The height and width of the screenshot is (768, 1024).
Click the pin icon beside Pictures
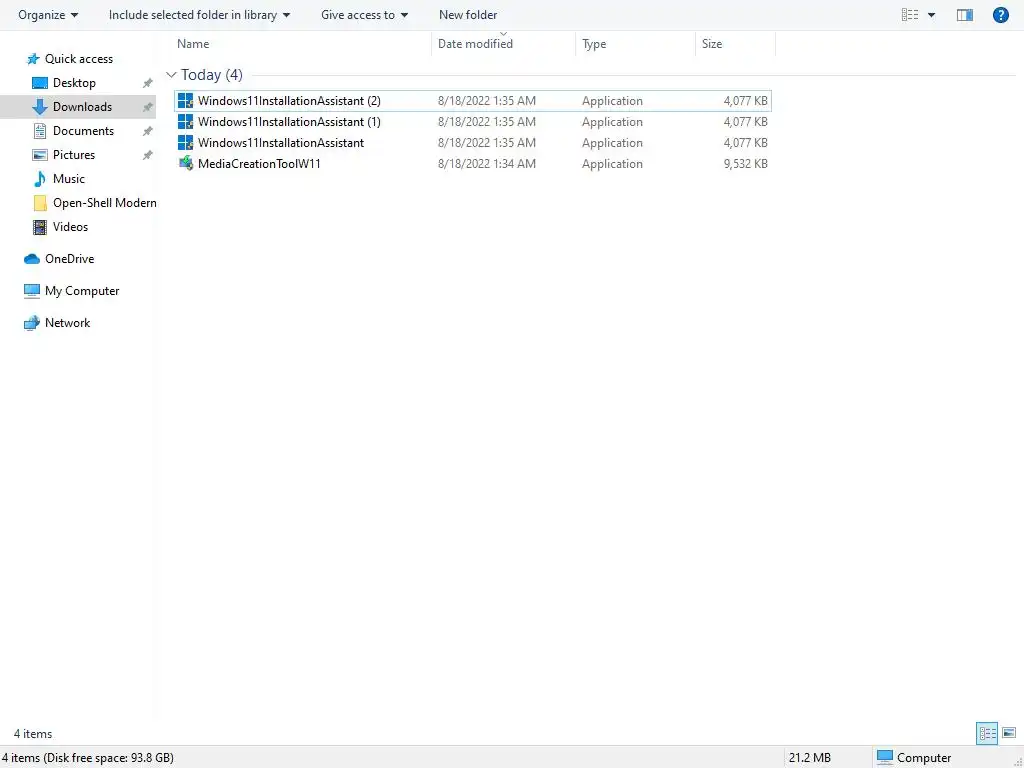(x=148, y=155)
